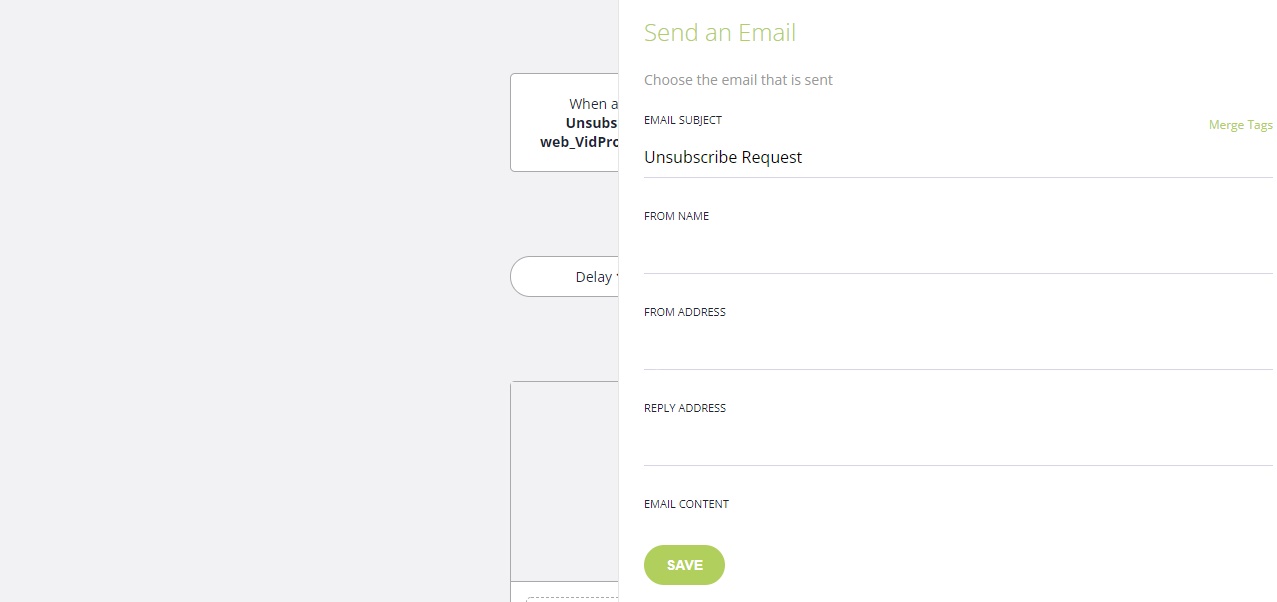Open Merge Tags
This screenshot has width=1277, height=602.
click(x=1240, y=124)
